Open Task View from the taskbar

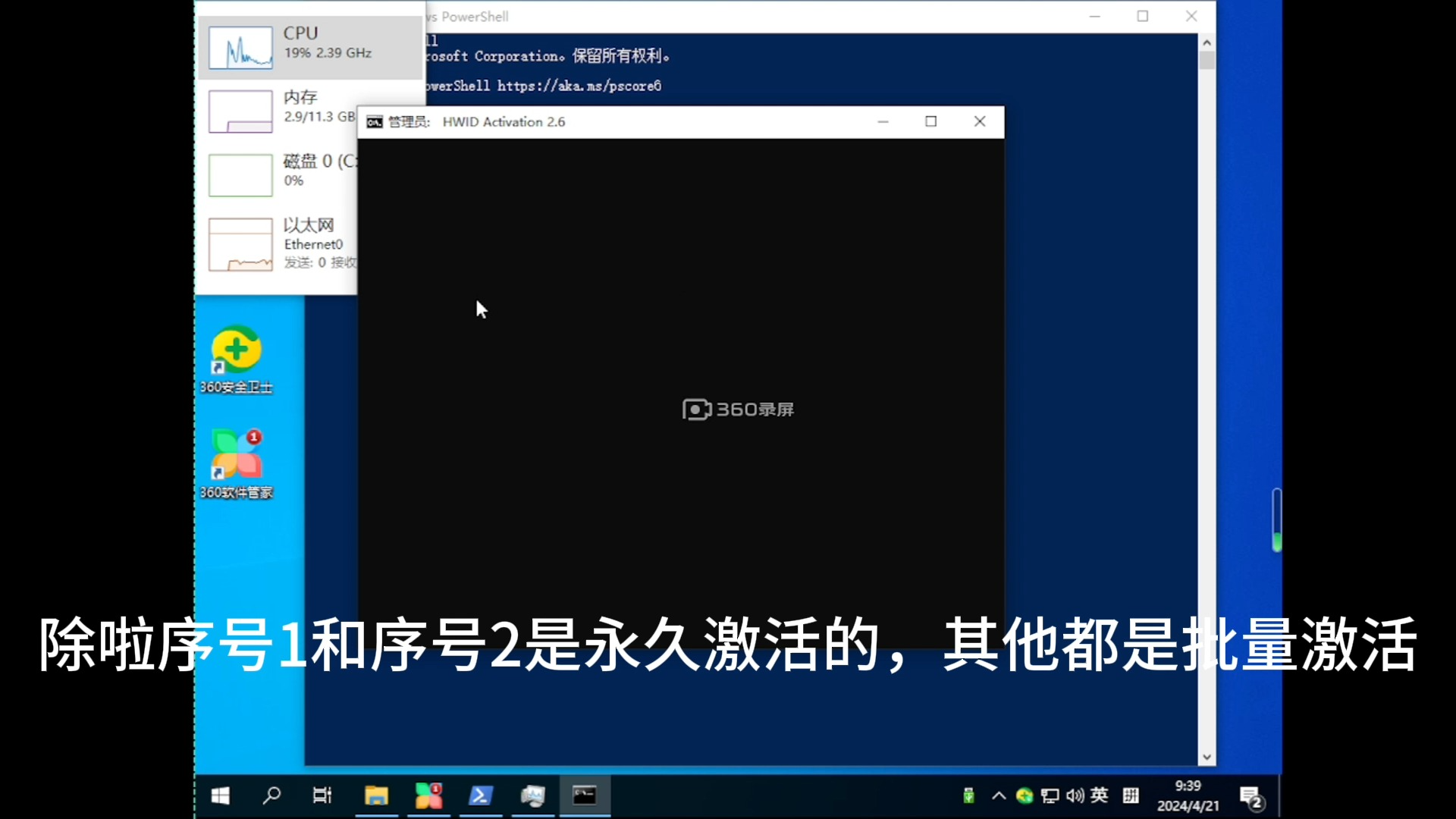click(322, 795)
